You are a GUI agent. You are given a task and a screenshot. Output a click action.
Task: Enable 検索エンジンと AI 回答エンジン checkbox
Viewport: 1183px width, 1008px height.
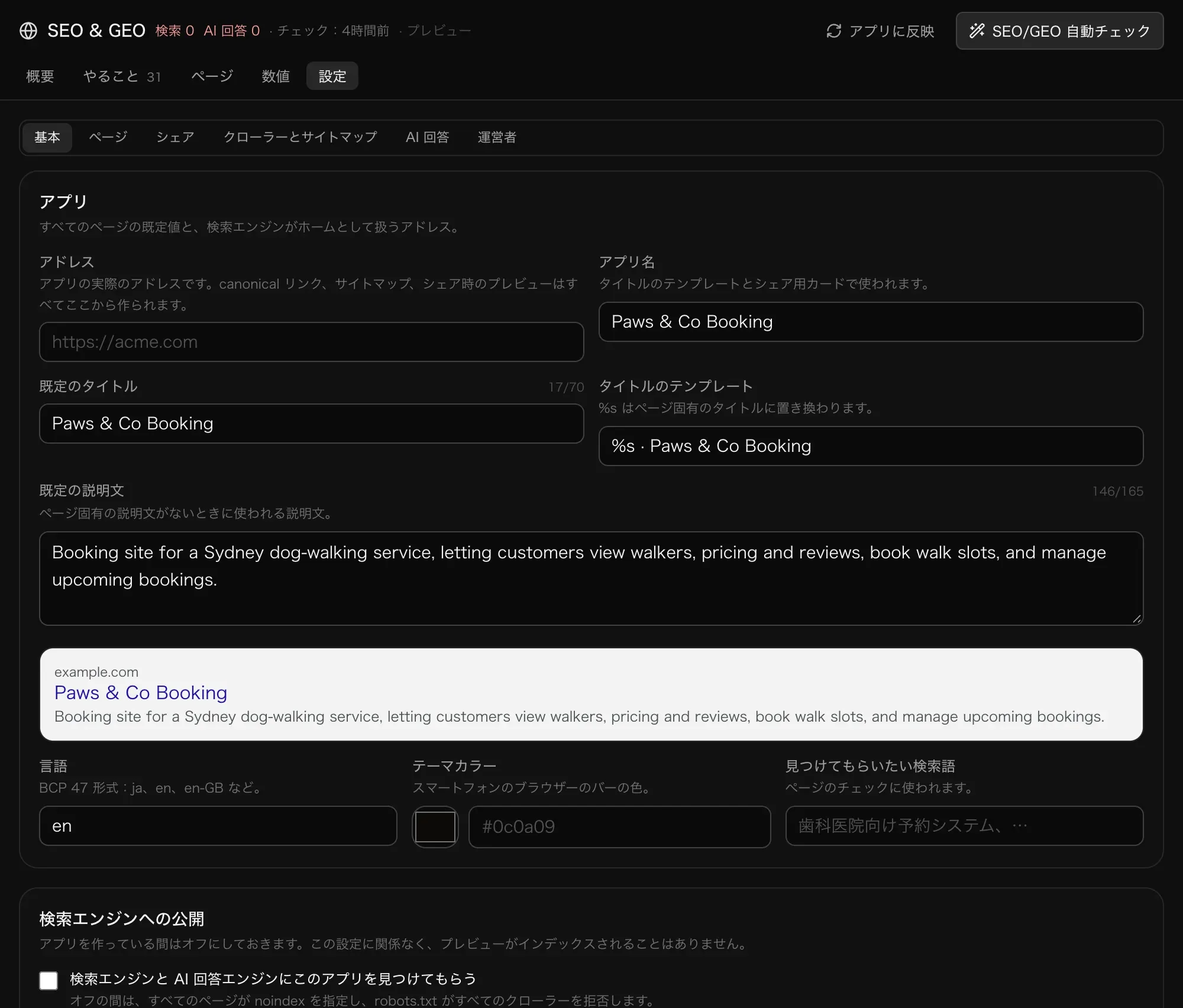49,980
